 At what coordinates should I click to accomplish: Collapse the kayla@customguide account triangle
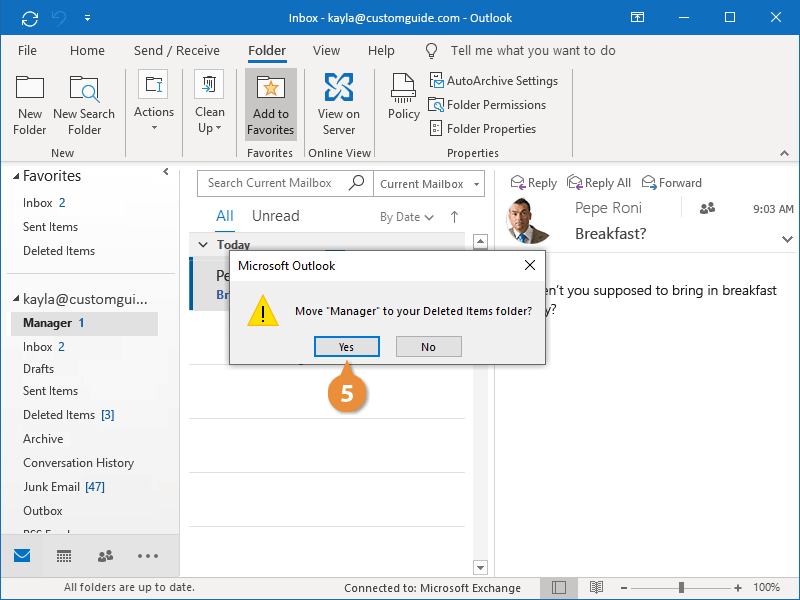(16, 298)
